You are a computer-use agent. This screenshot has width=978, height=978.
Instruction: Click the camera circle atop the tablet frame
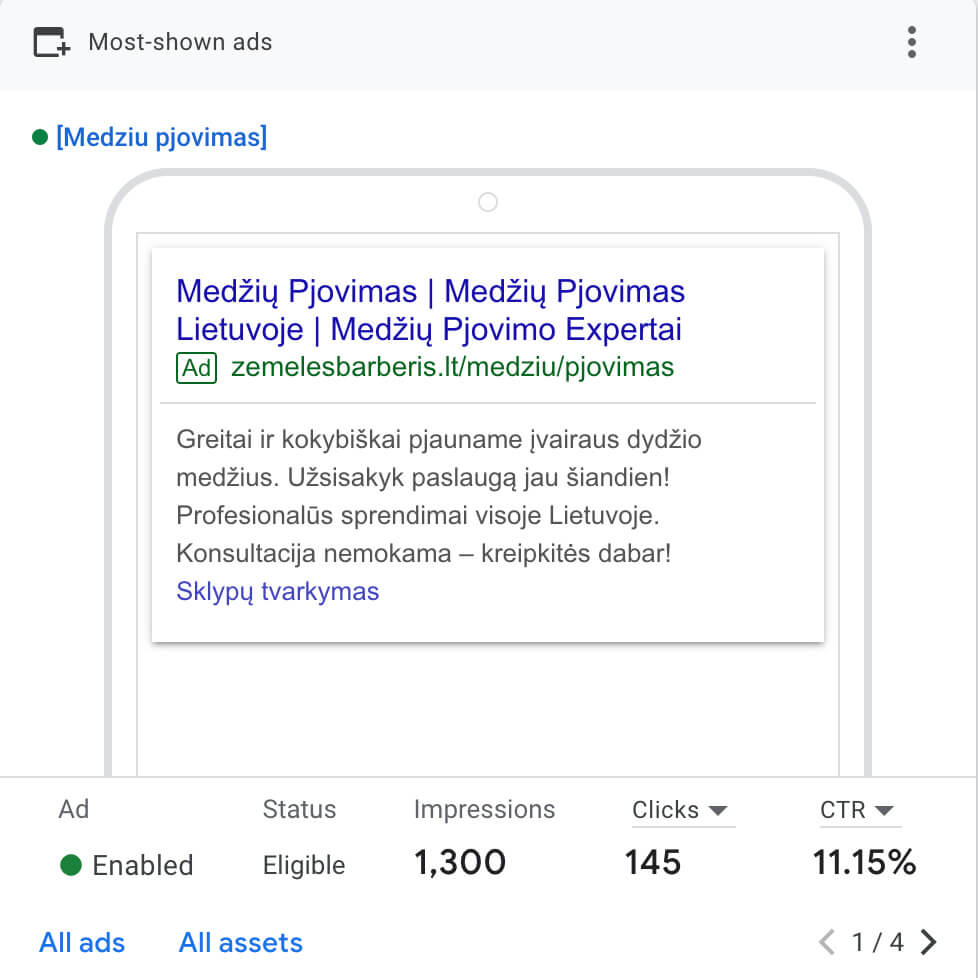tap(487, 202)
